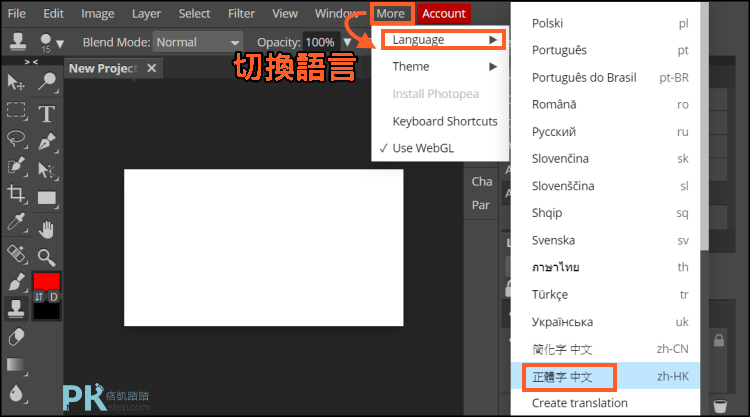Image resolution: width=750 pixels, height=417 pixels.
Task: Choose Українська language
Action: [606, 322]
